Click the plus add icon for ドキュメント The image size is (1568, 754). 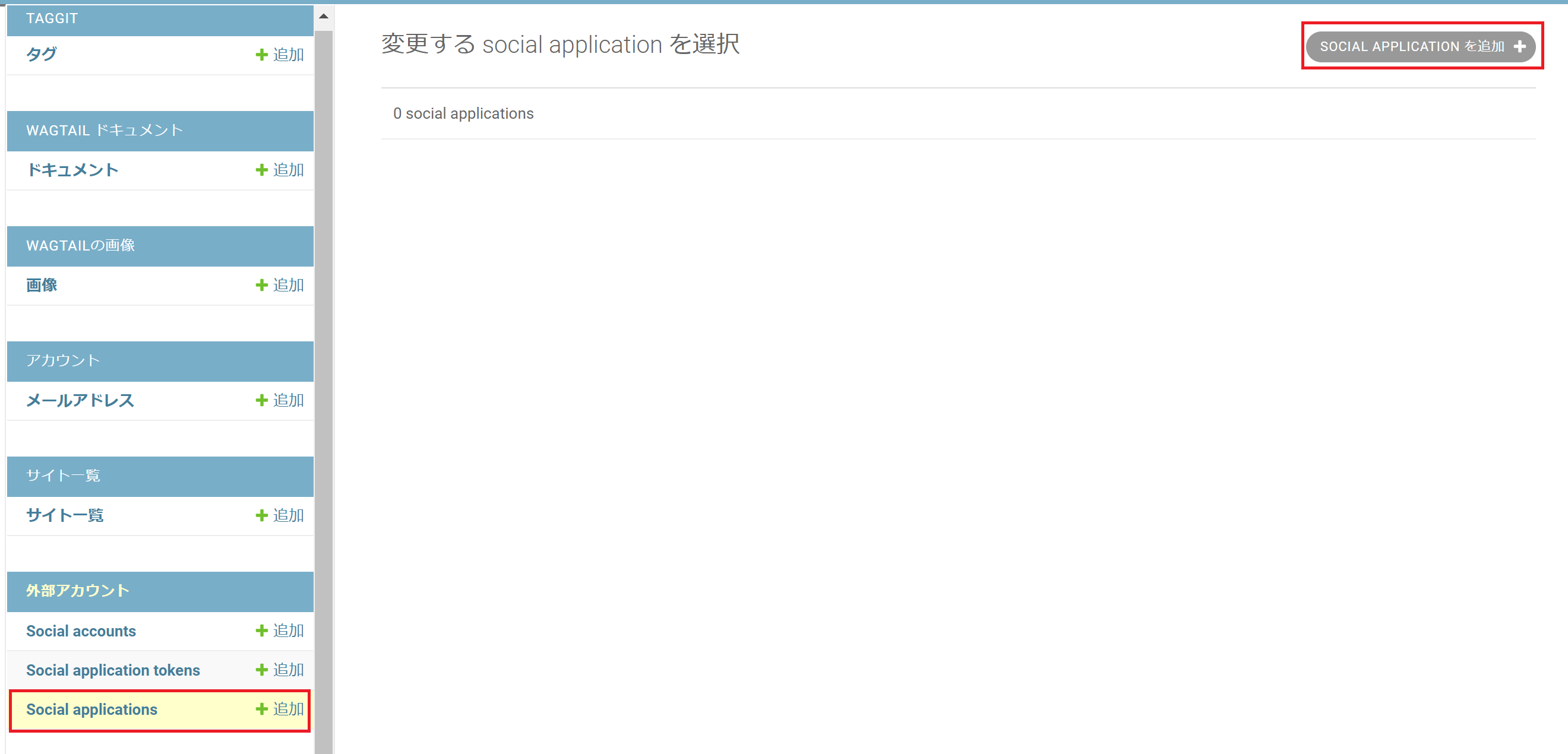point(262,170)
